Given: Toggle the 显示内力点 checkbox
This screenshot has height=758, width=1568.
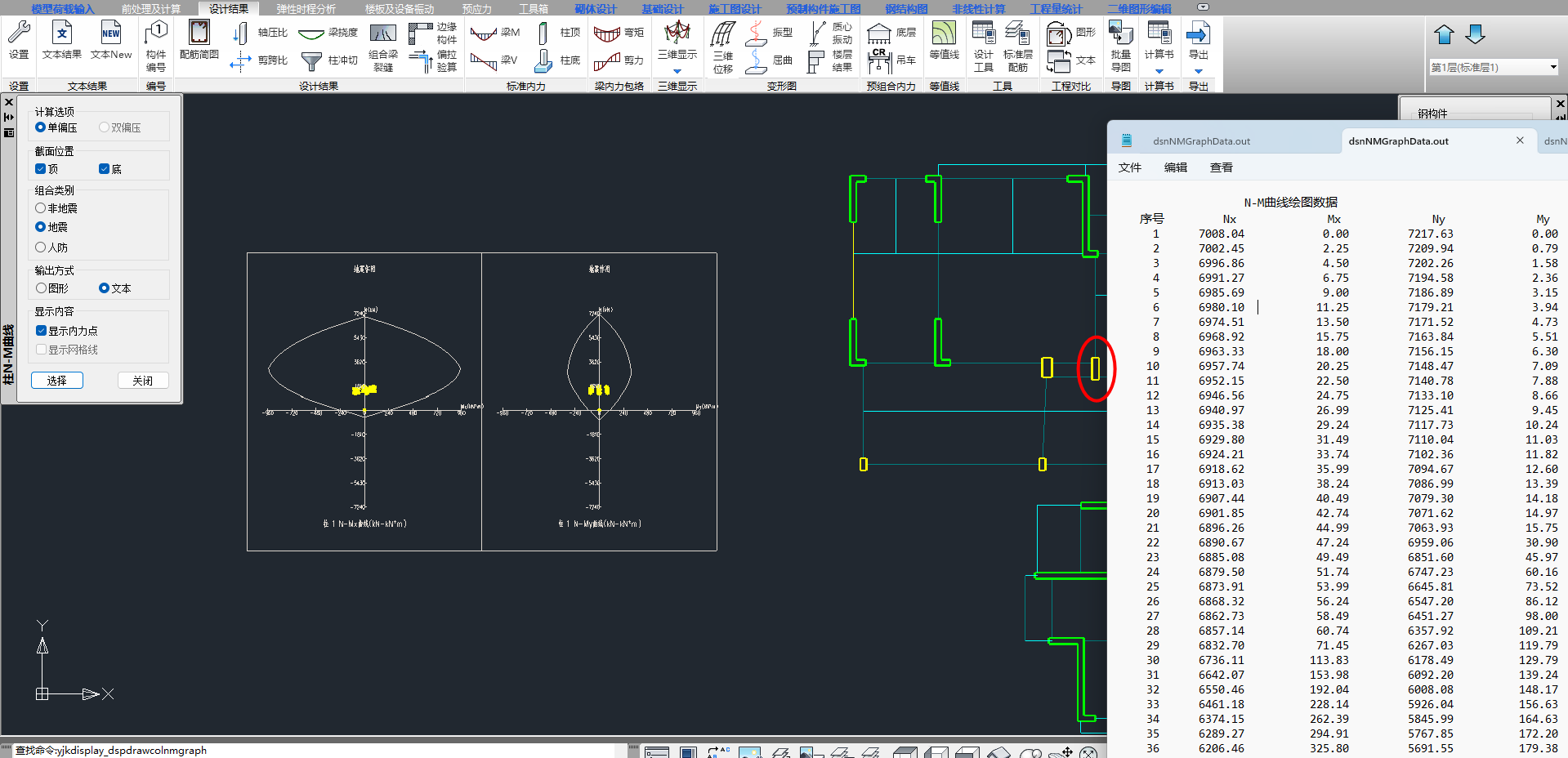Looking at the screenshot, I should 42,331.
